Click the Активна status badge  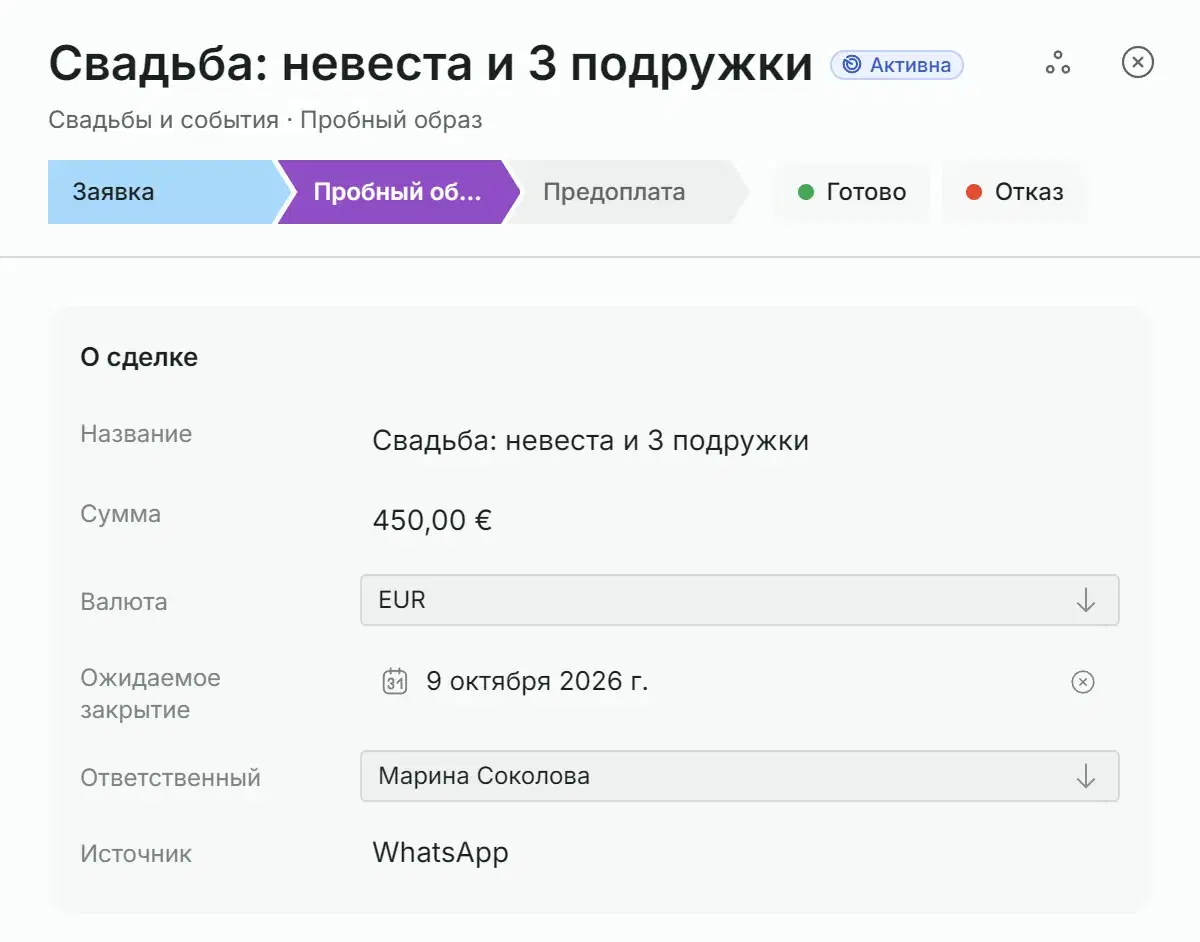(x=897, y=65)
